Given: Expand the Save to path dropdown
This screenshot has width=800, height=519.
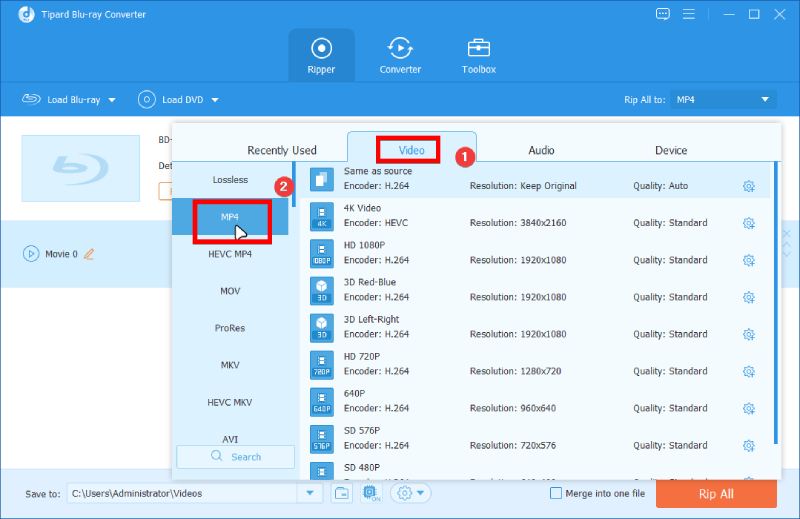Looking at the screenshot, I should click(x=310, y=493).
